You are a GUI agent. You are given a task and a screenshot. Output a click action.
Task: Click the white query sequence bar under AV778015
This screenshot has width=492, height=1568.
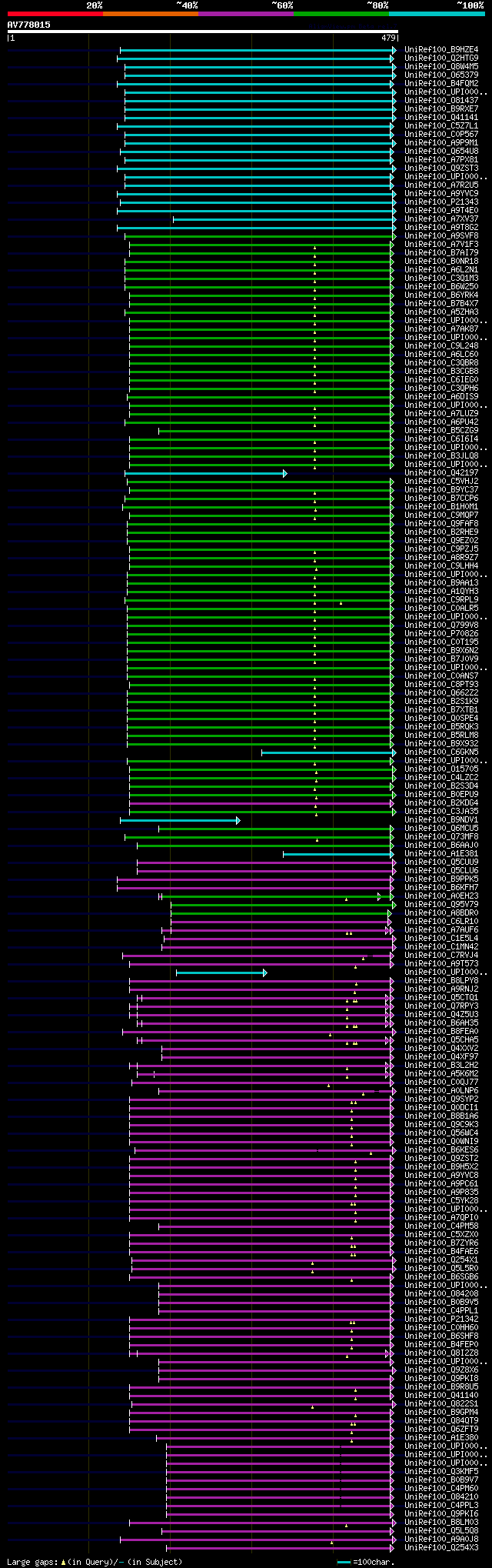point(202,32)
